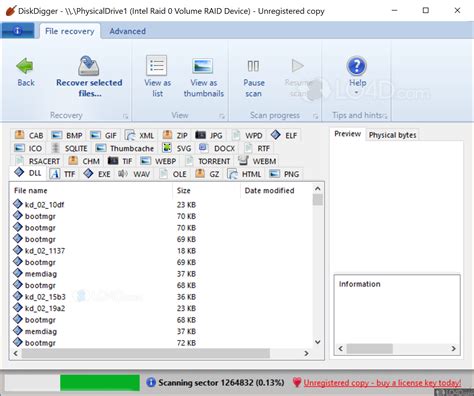This screenshot has width=474, height=396.
Task: Show the WAV file type tab
Action: 134,174
